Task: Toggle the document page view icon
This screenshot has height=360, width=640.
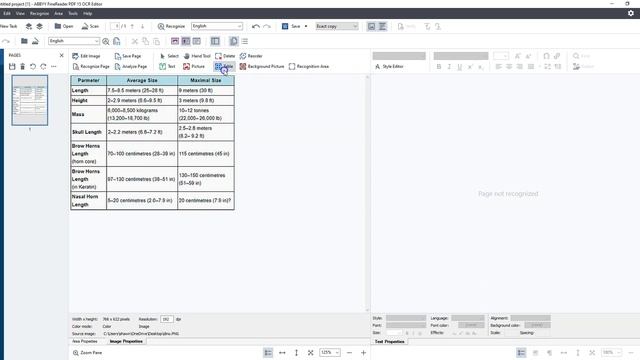Action: tap(233, 41)
